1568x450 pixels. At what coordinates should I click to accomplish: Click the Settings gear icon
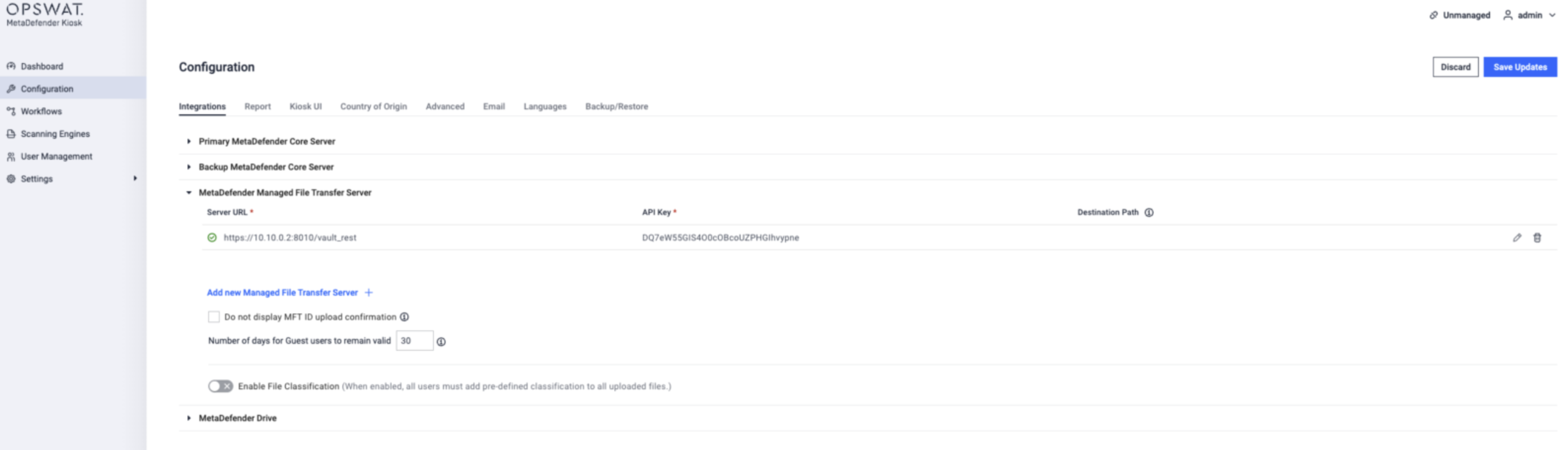[11, 178]
